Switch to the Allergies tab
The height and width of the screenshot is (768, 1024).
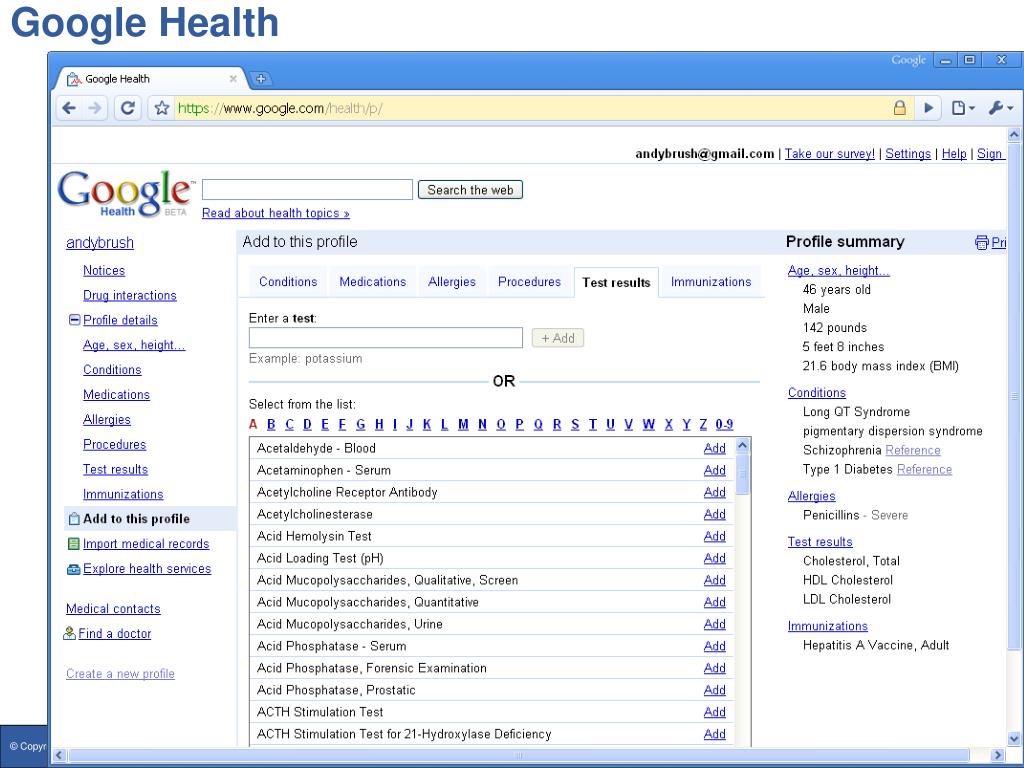[x=452, y=281]
